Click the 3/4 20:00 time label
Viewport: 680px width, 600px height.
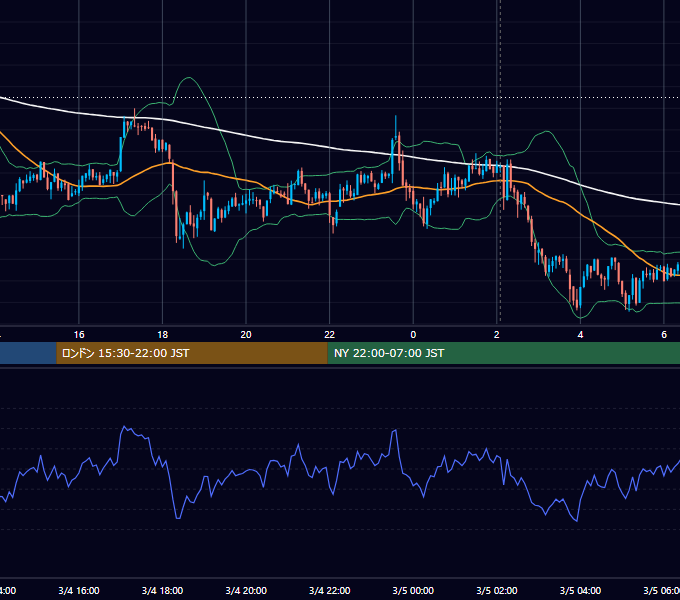(246, 591)
